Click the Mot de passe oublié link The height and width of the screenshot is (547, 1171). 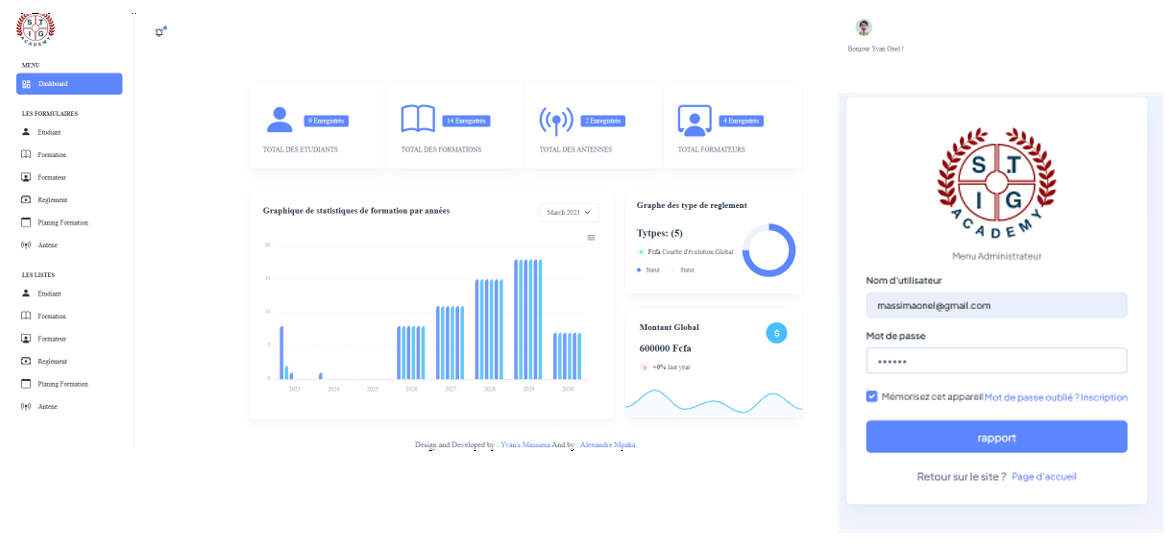coord(1031,397)
